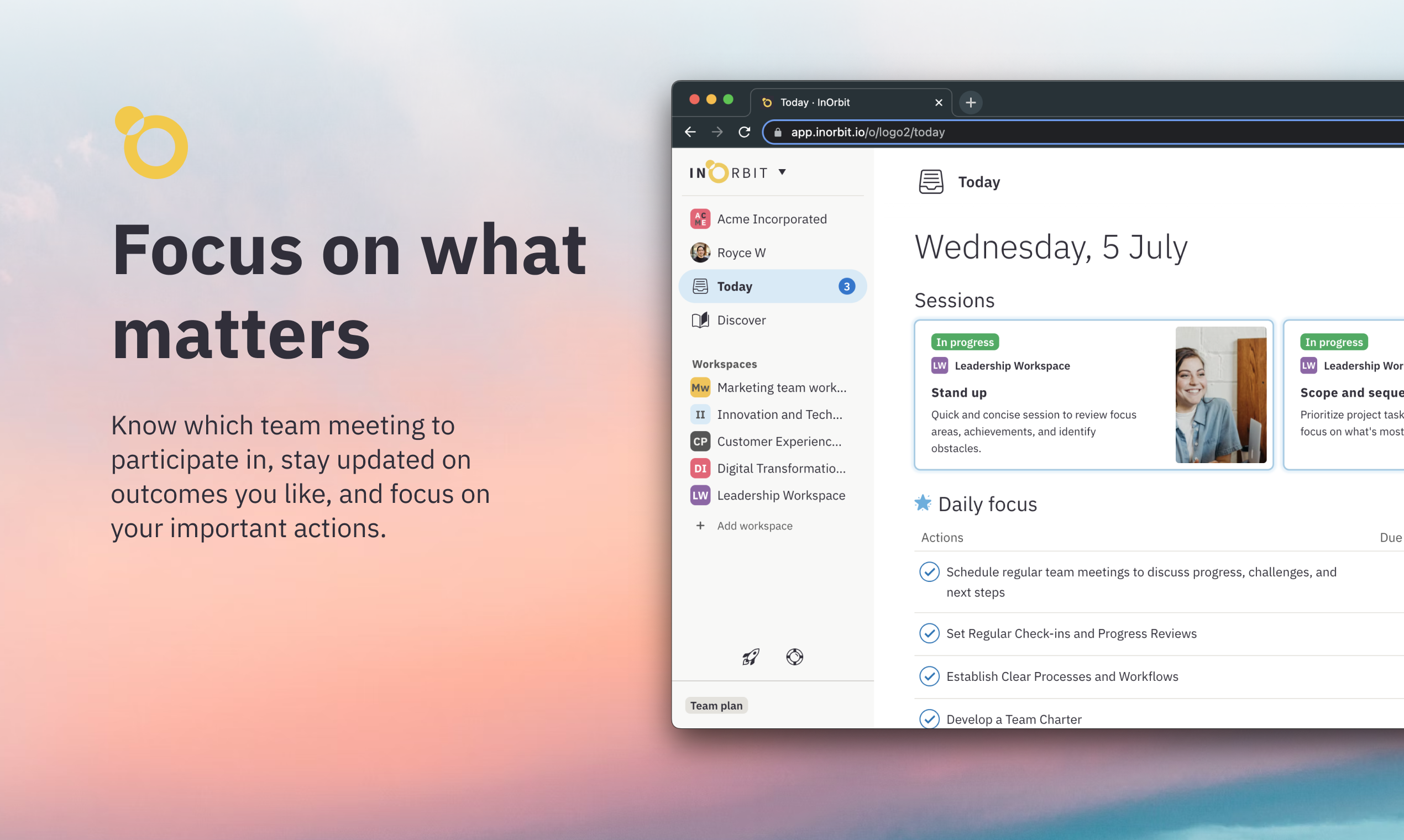Screen dimensions: 1404x840
Task: Click the Today inbox icon in sidebar
Action: tap(700, 286)
